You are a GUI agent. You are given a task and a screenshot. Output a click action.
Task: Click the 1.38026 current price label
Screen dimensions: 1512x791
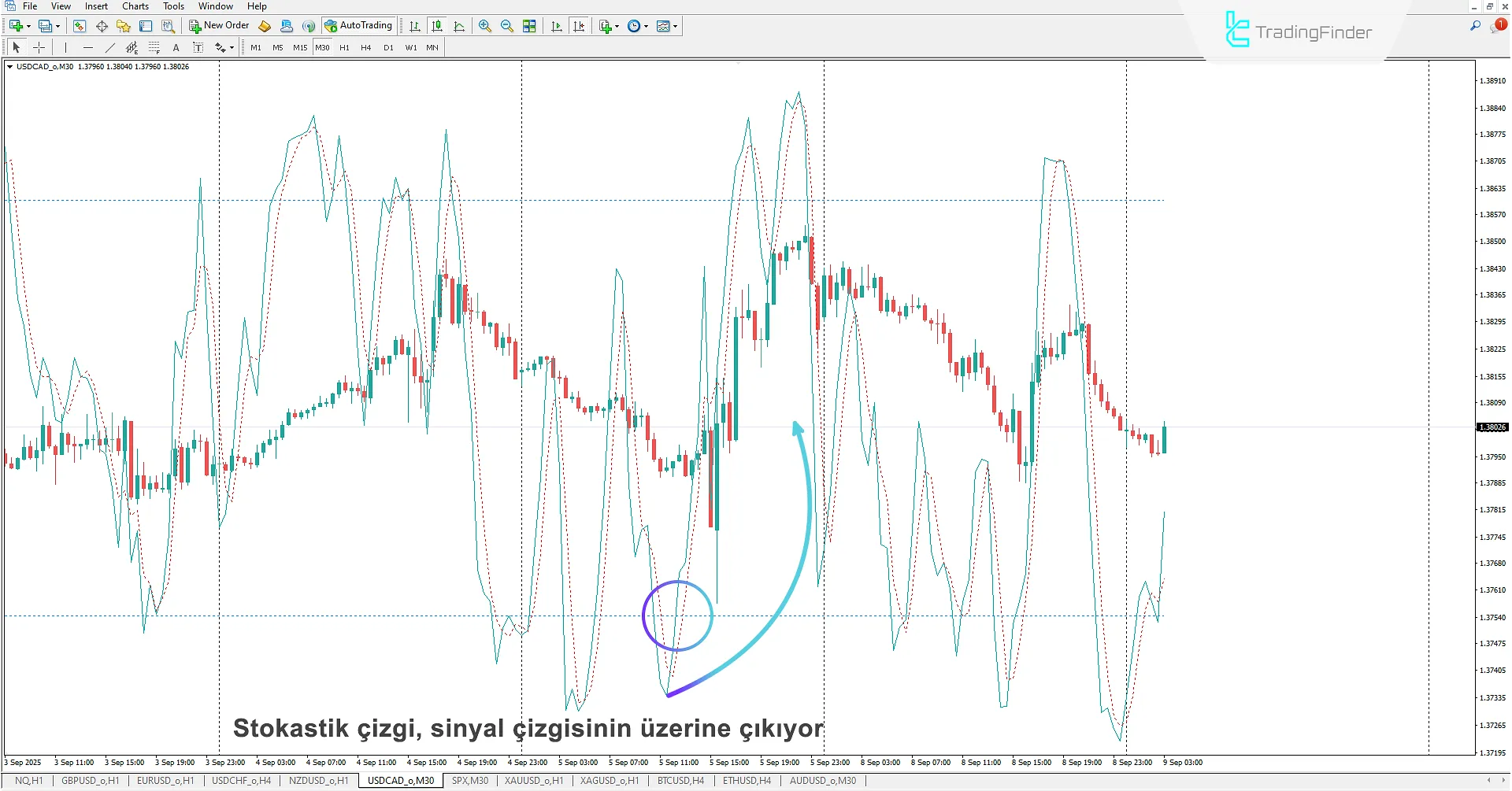tap(1492, 427)
